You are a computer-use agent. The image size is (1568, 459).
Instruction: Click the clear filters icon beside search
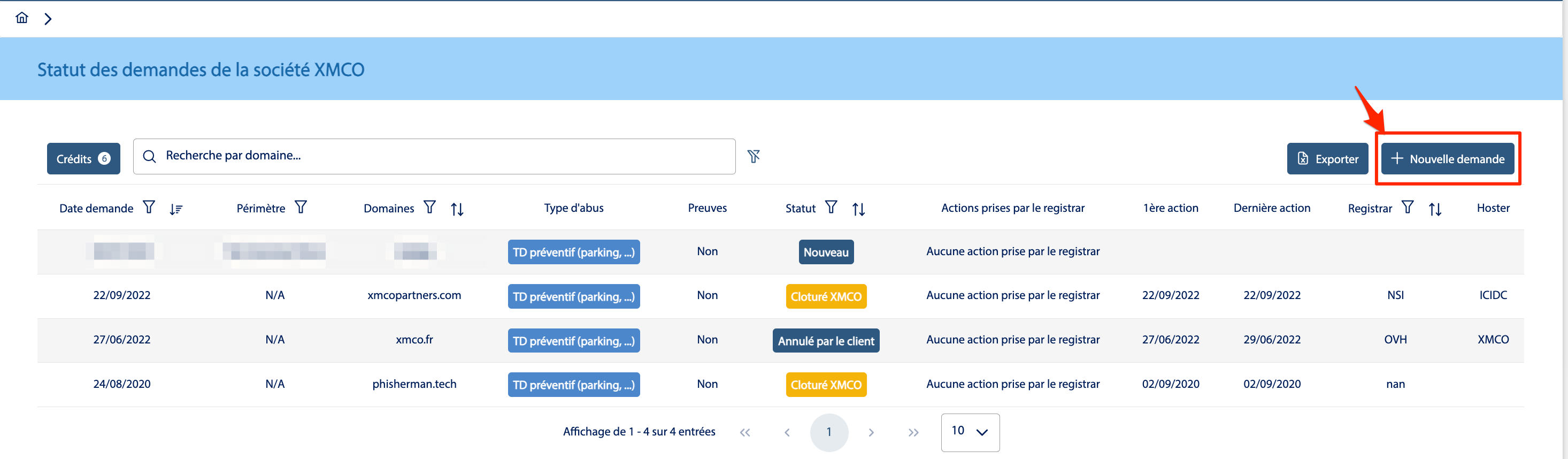click(754, 156)
